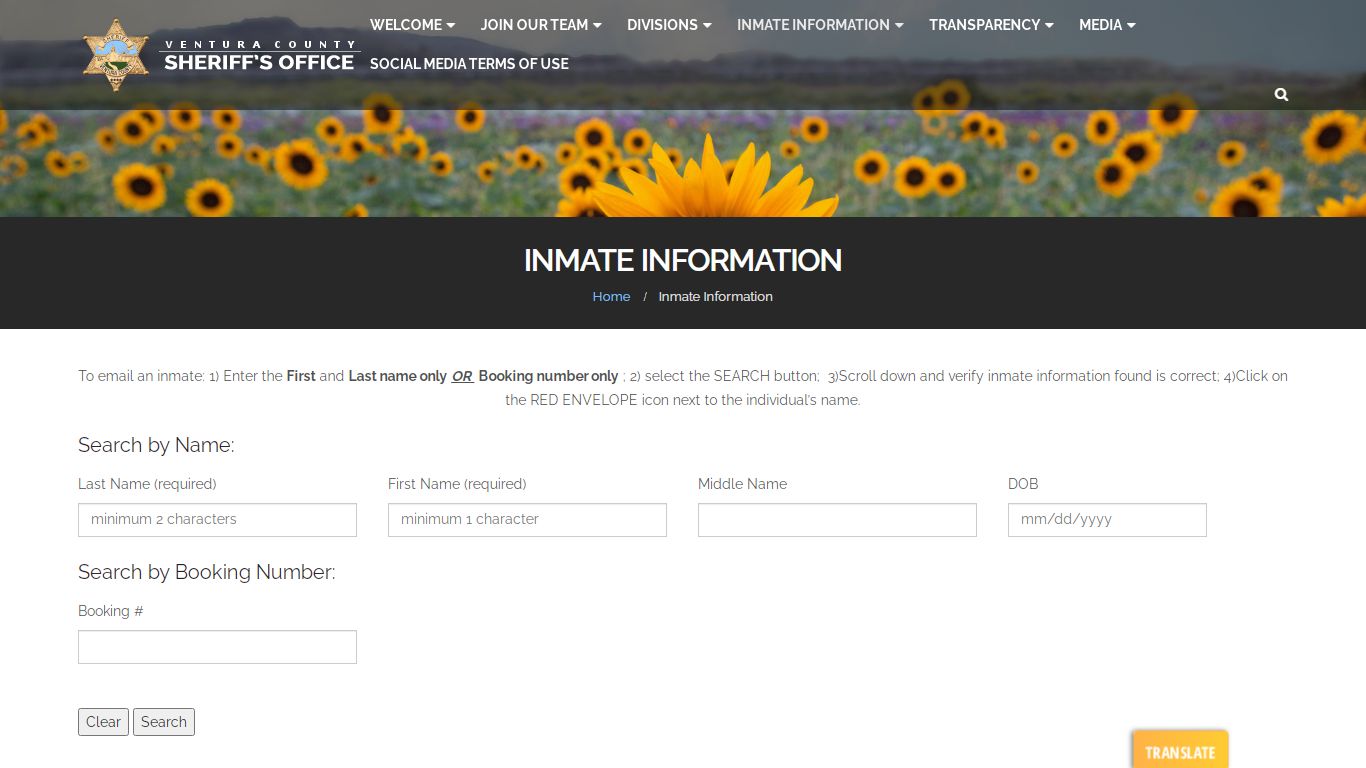
Task: Submit with the Search button
Action: [x=164, y=722]
